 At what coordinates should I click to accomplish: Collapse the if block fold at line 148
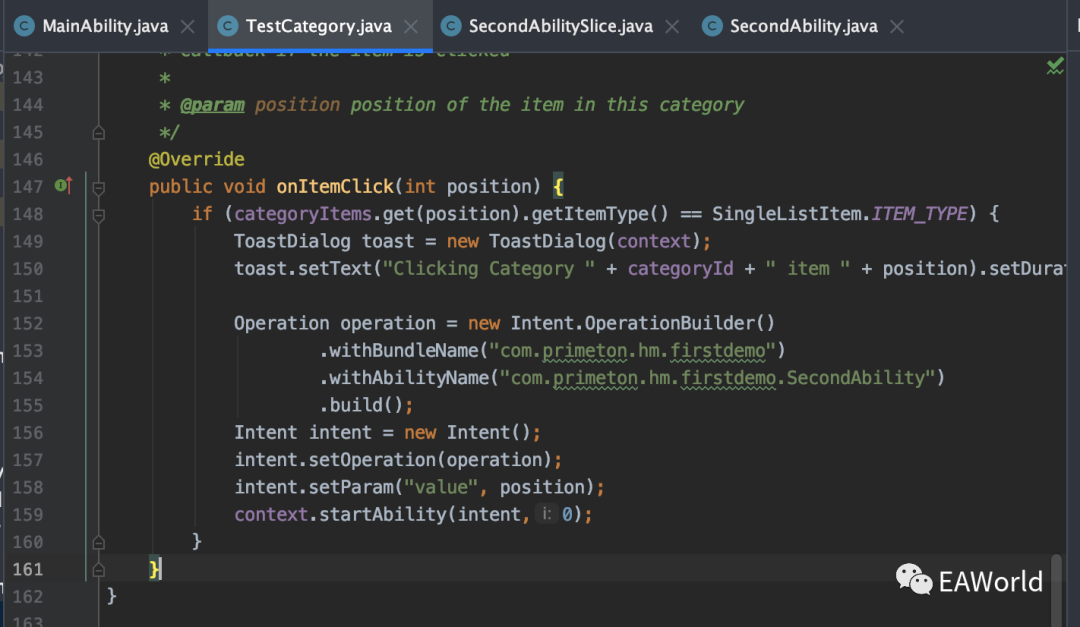(x=98, y=215)
